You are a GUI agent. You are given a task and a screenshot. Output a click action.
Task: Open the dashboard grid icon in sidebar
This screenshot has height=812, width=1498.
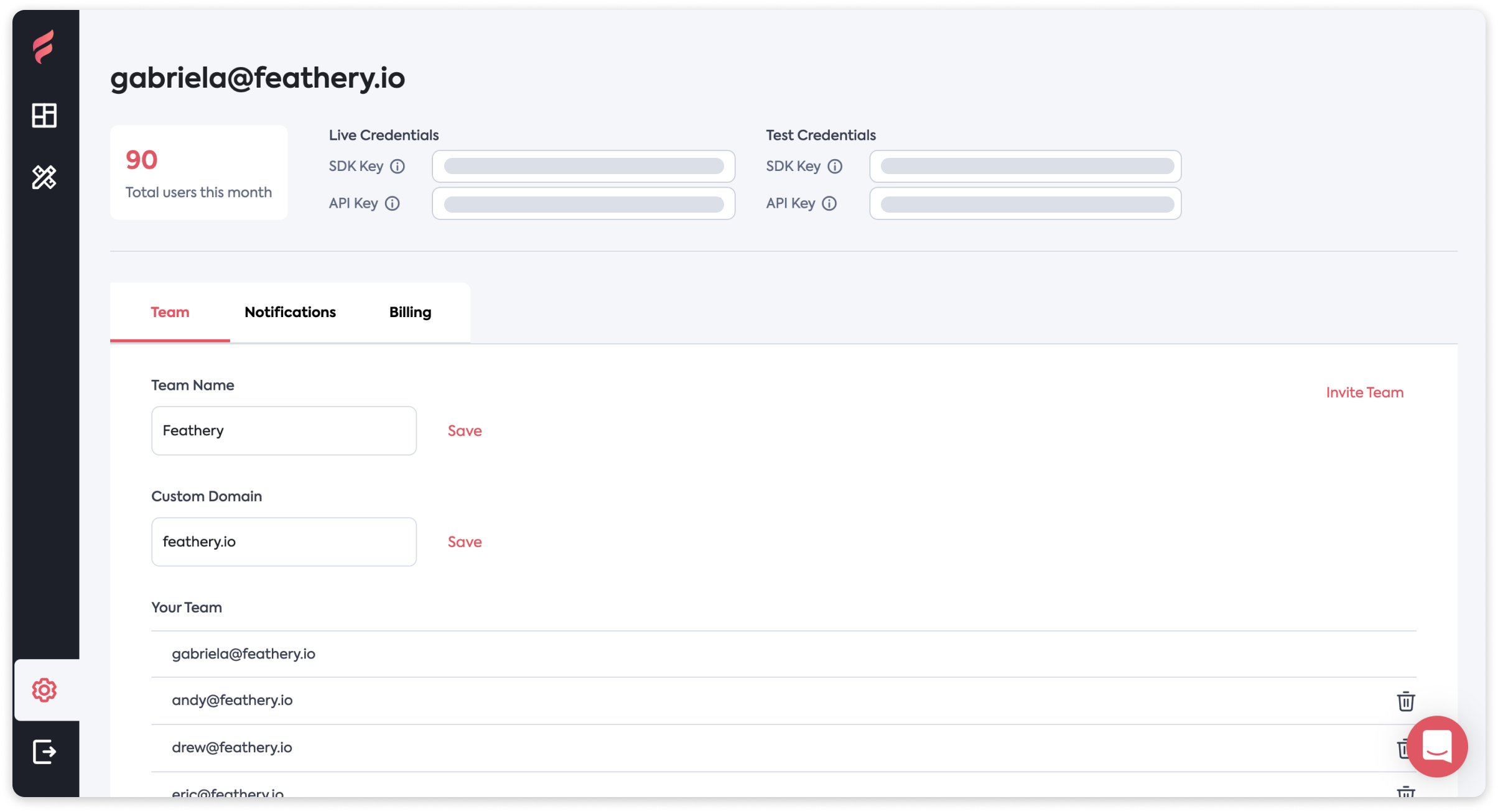pos(44,116)
